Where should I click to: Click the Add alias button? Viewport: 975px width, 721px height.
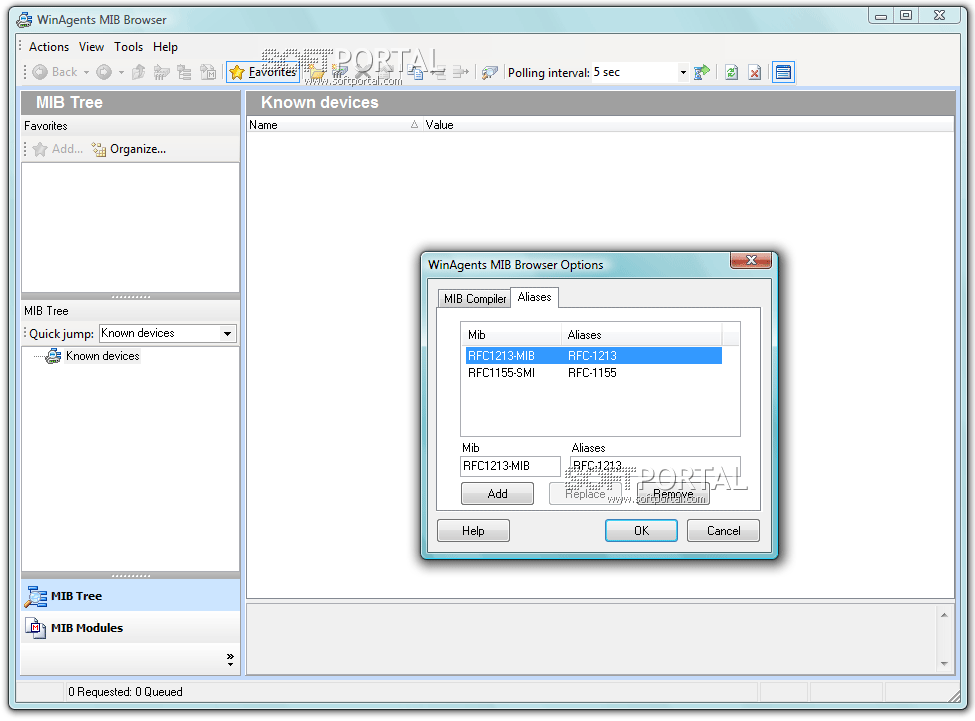[497, 494]
